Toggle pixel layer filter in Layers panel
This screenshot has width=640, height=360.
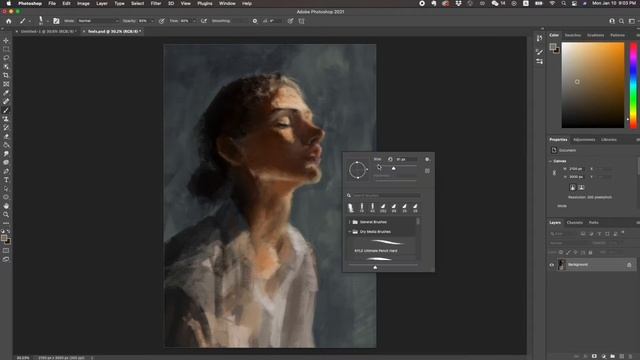tap(583, 234)
